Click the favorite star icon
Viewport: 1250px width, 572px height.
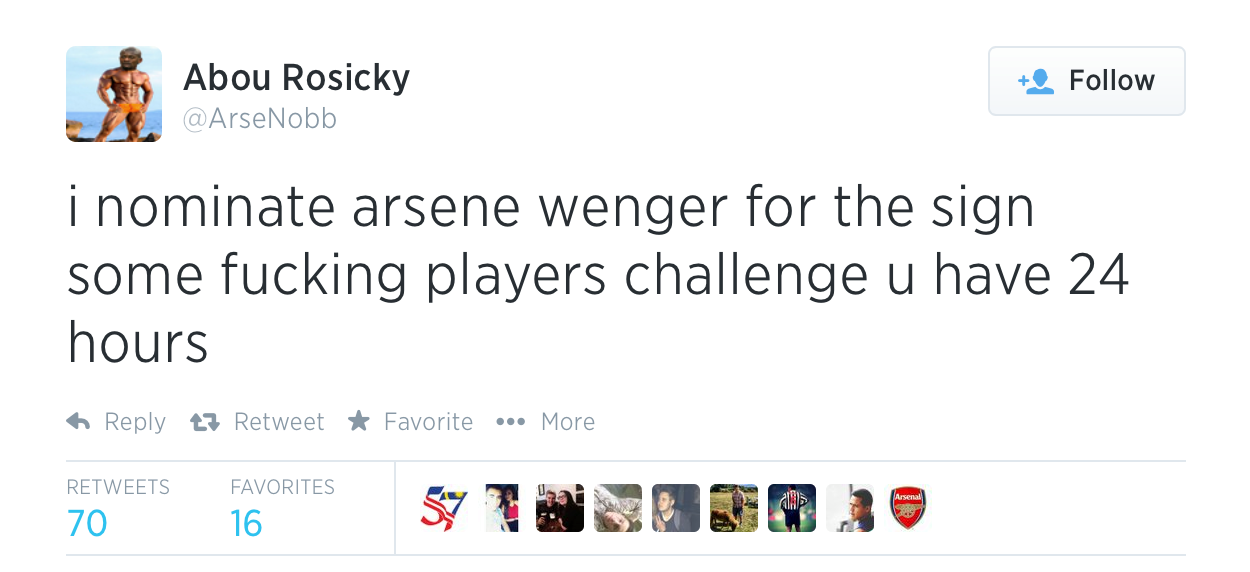359,422
